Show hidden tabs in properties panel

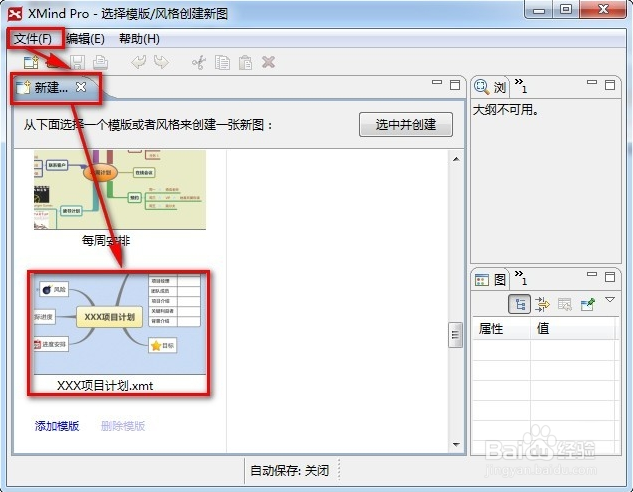point(521,278)
